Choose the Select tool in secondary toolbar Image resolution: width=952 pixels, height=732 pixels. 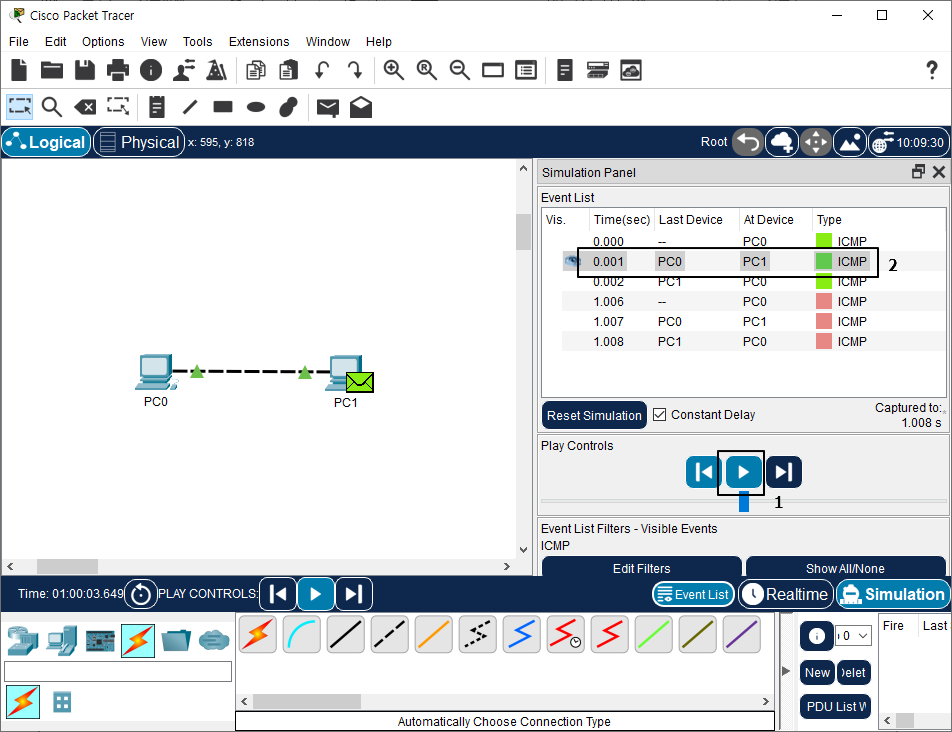point(19,107)
